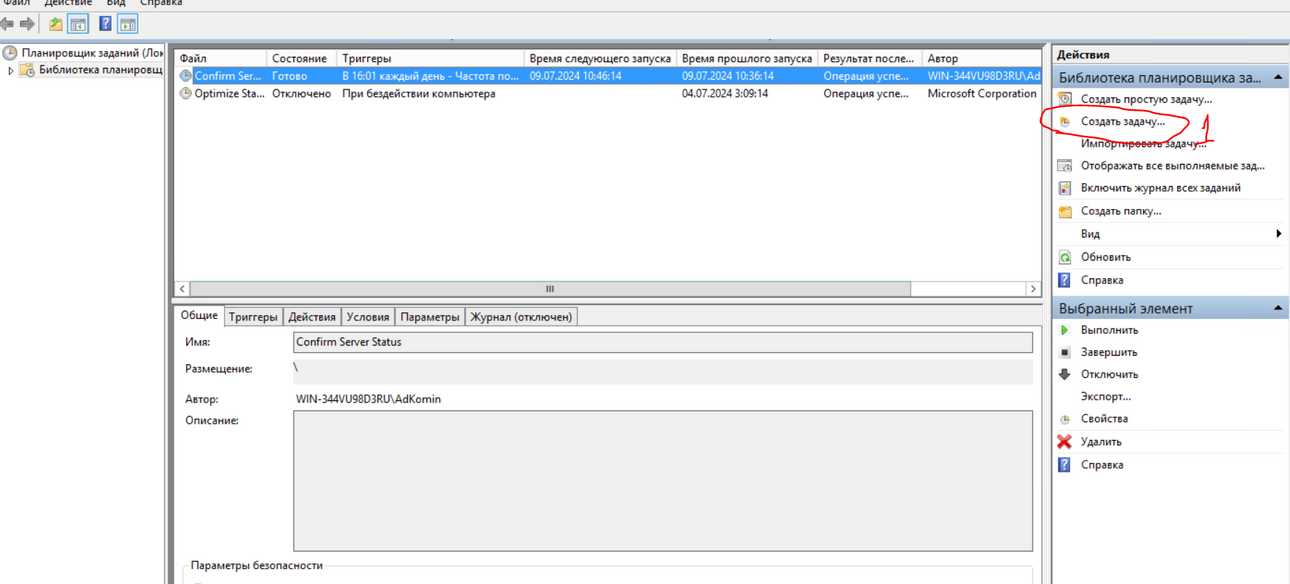Sort by Время следующего запуска column header

coord(600,58)
